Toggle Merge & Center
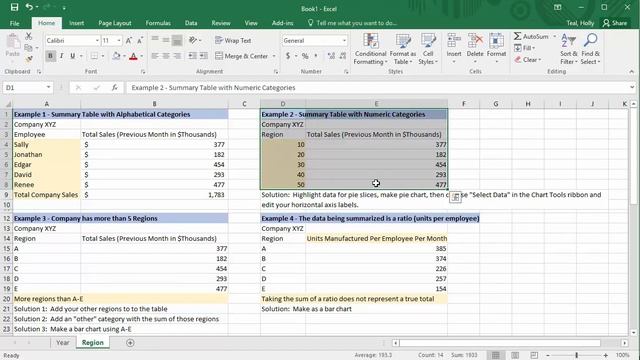 (241, 56)
